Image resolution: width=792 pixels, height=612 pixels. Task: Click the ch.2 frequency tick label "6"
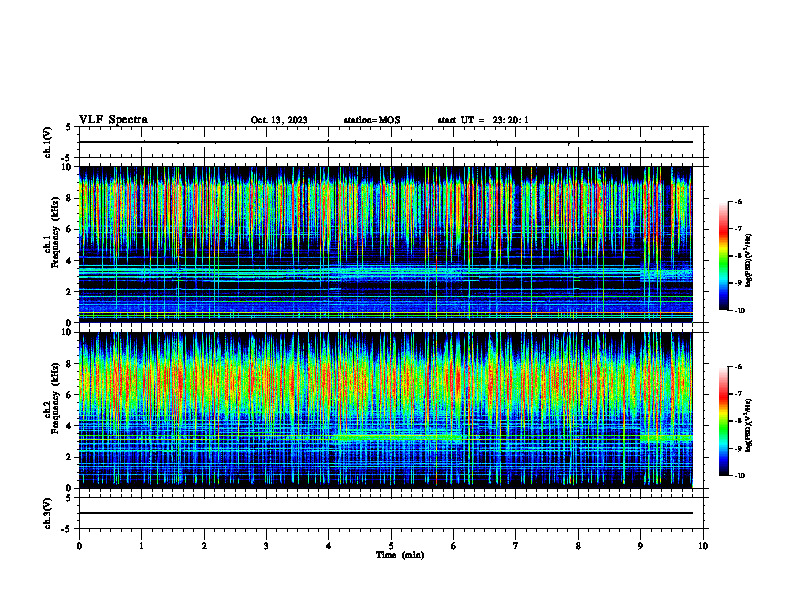[x=70, y=395]
